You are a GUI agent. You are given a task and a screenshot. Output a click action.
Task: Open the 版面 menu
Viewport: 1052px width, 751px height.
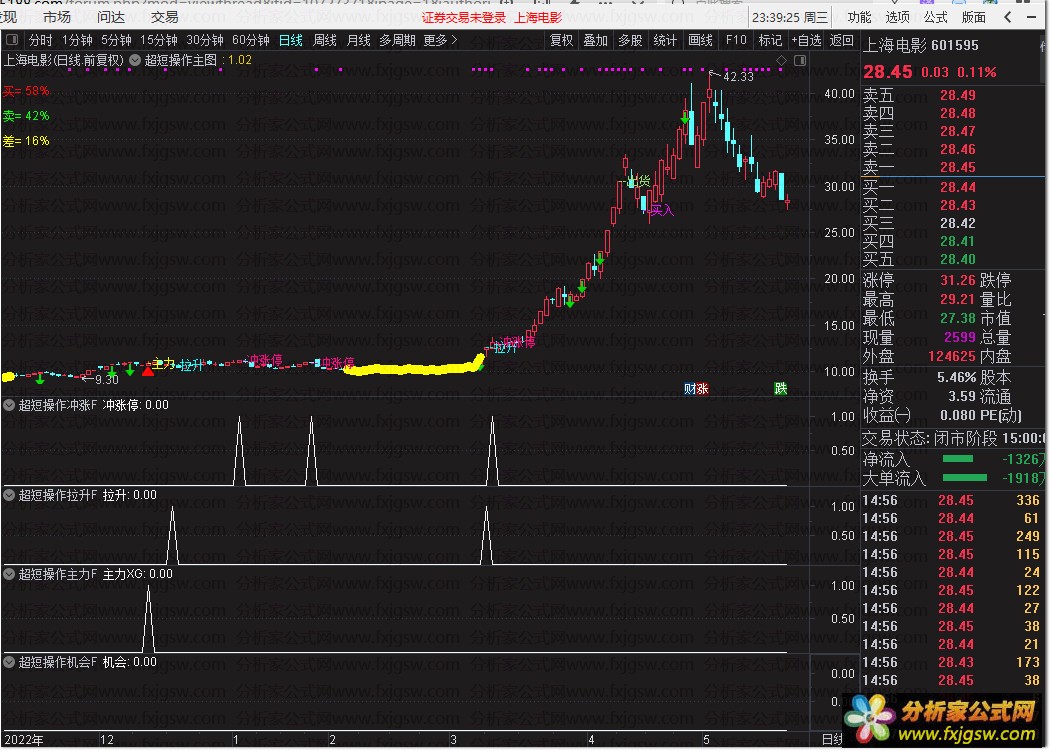(x=974, y=17)
